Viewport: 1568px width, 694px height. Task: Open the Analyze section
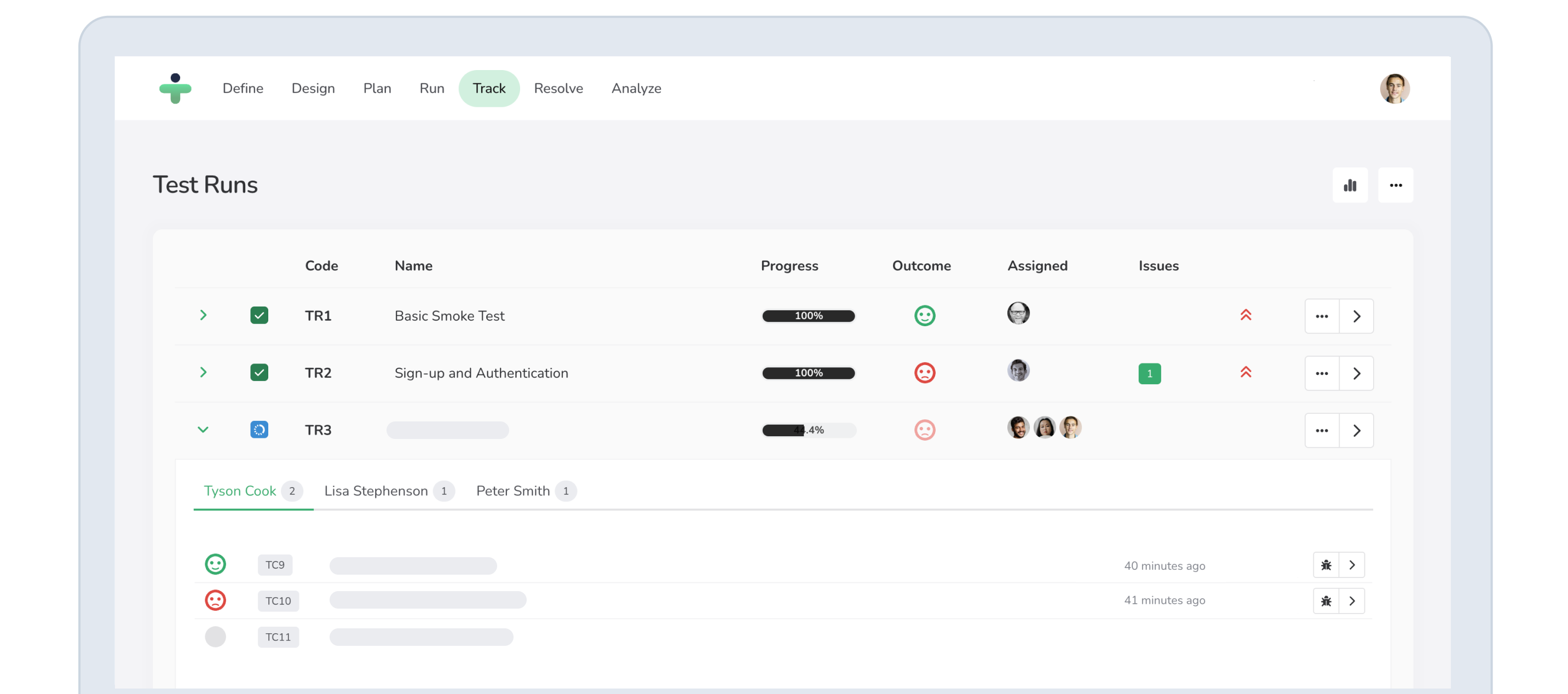coord(636,88)
